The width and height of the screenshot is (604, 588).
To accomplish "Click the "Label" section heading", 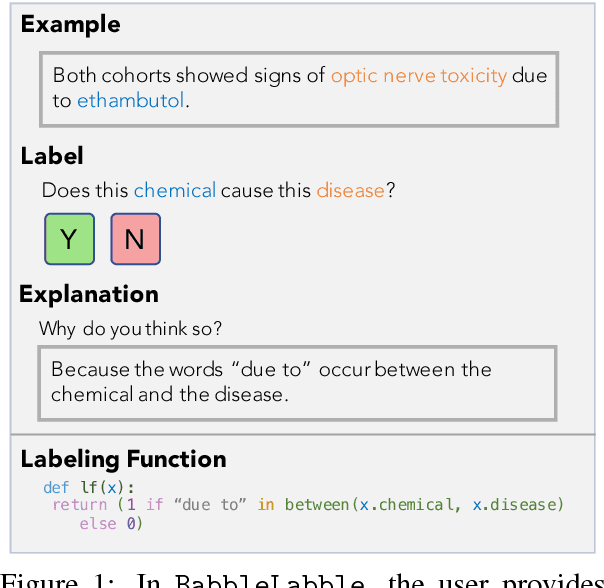I will click(x=52, y=156).
